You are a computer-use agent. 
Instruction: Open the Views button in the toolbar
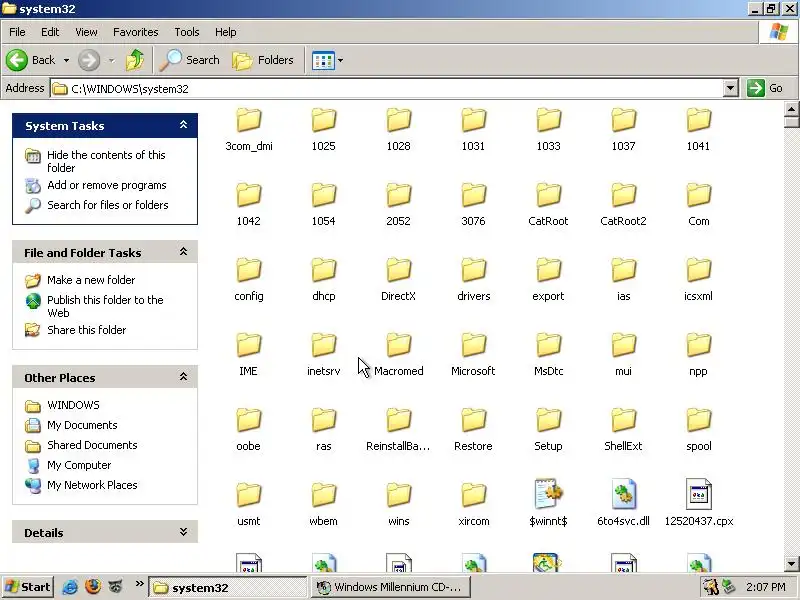323,60
